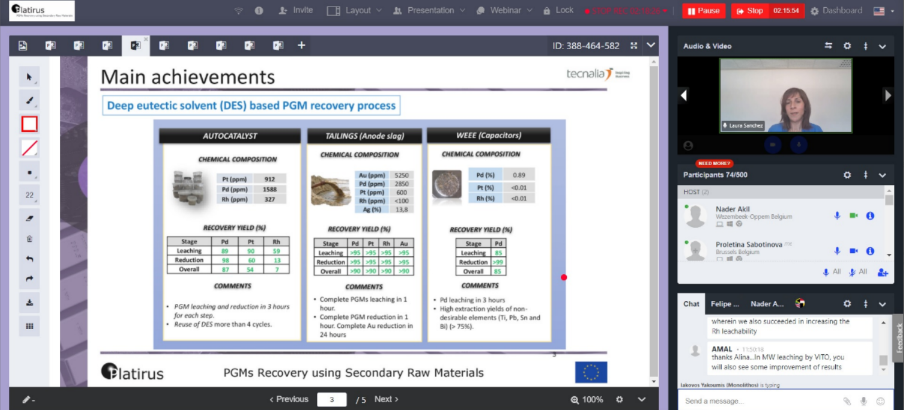
Task: Add a new whiteboard tab with plus
Action: click(x=301, y=46)
